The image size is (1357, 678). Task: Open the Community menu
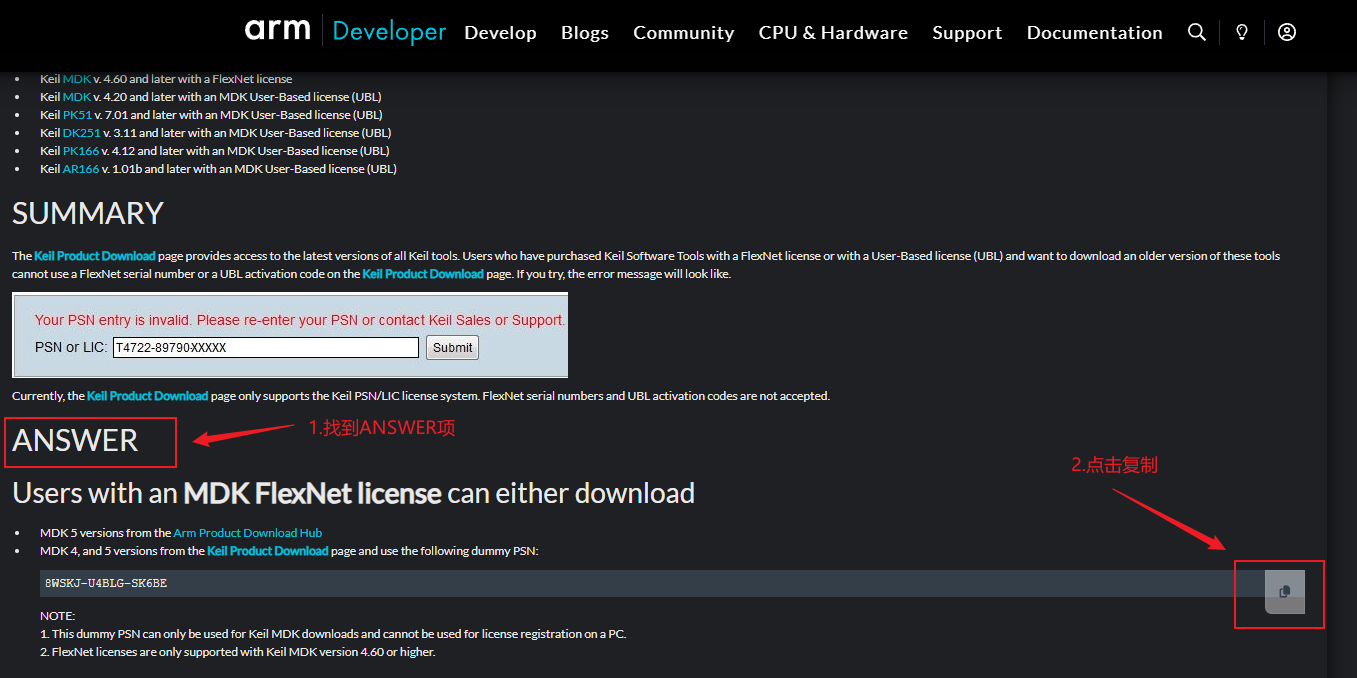pos(684,33)
